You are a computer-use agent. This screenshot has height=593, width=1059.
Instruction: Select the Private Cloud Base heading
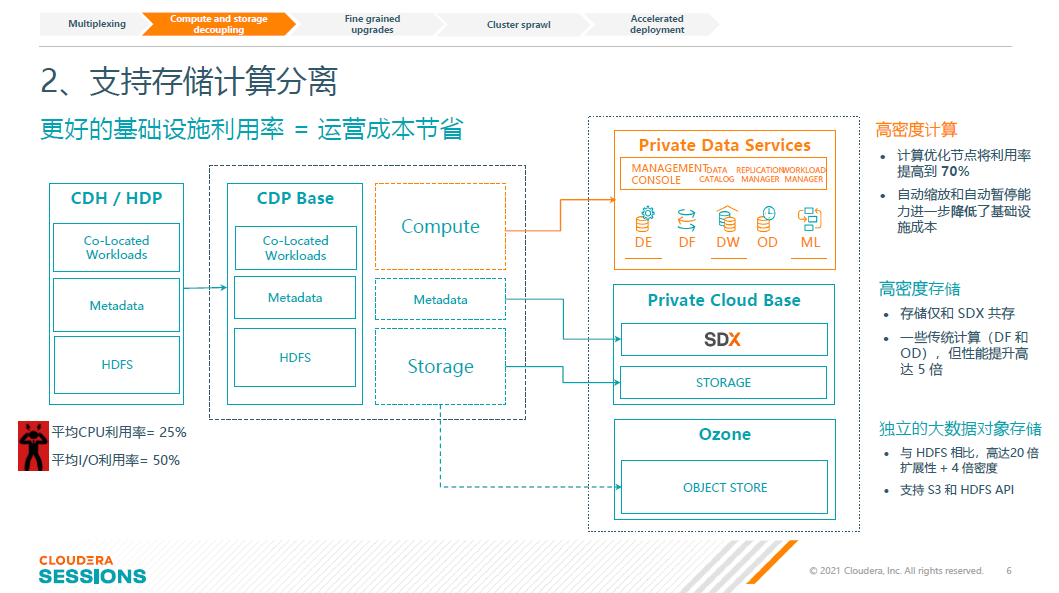point(724,300)
